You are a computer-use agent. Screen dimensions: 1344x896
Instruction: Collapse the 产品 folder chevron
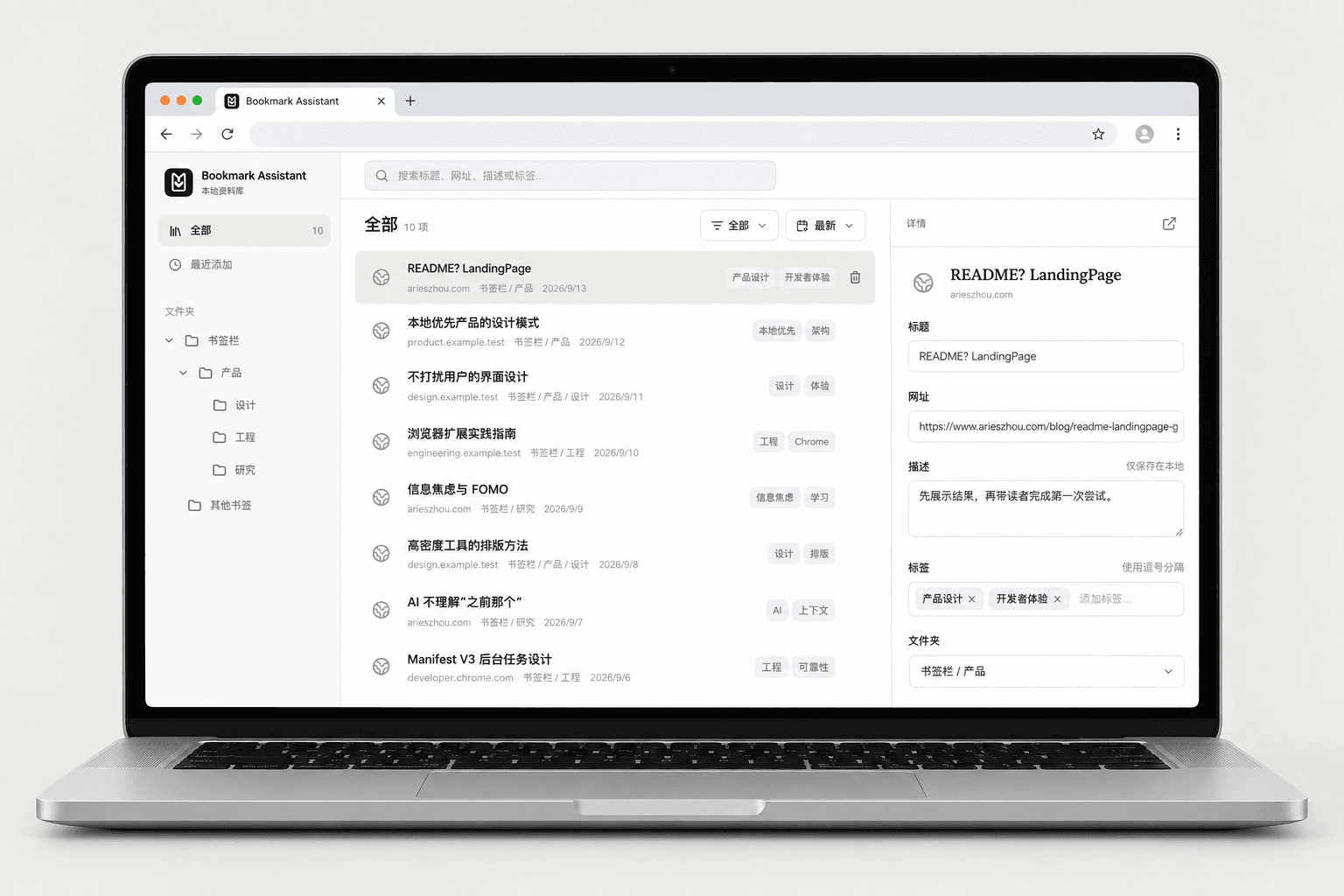(x=183, y=373)
